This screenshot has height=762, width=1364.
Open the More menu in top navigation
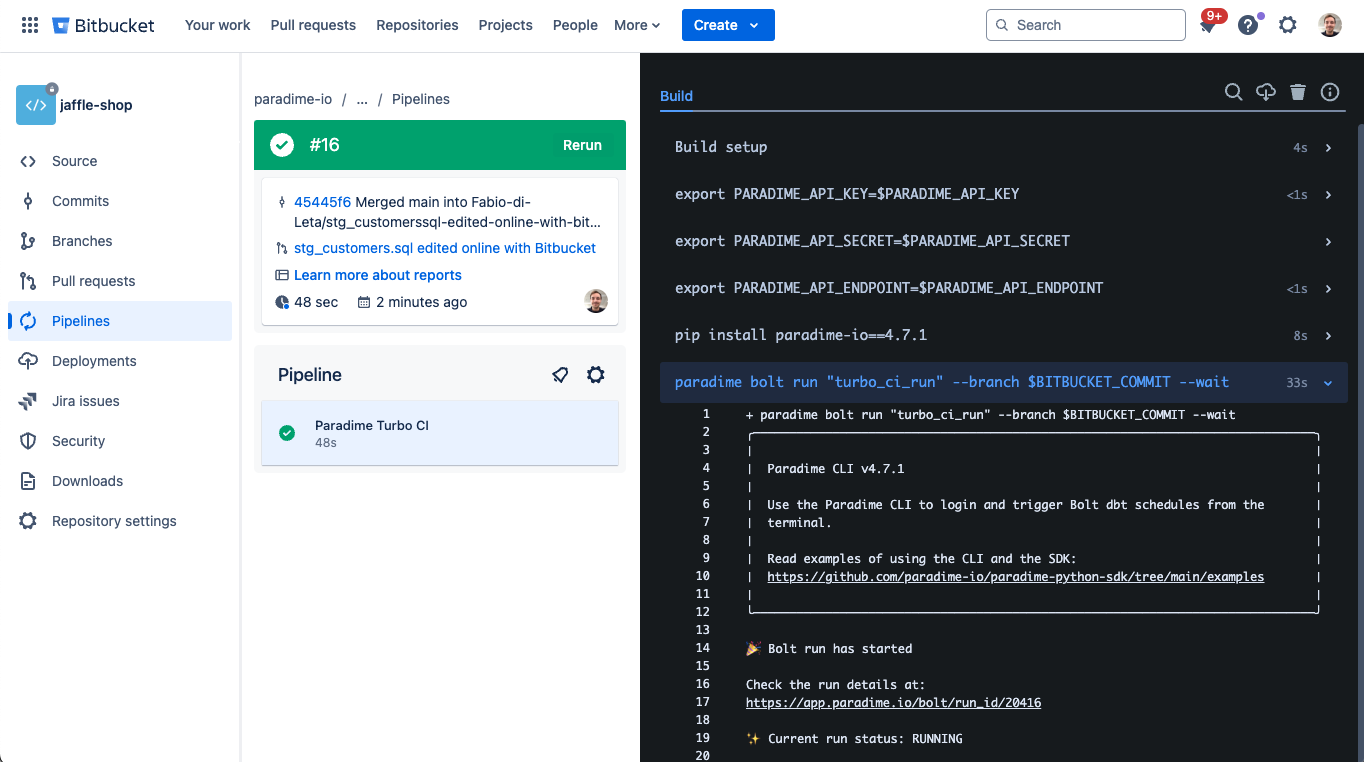pyautogui.click(x=637, y=25)
